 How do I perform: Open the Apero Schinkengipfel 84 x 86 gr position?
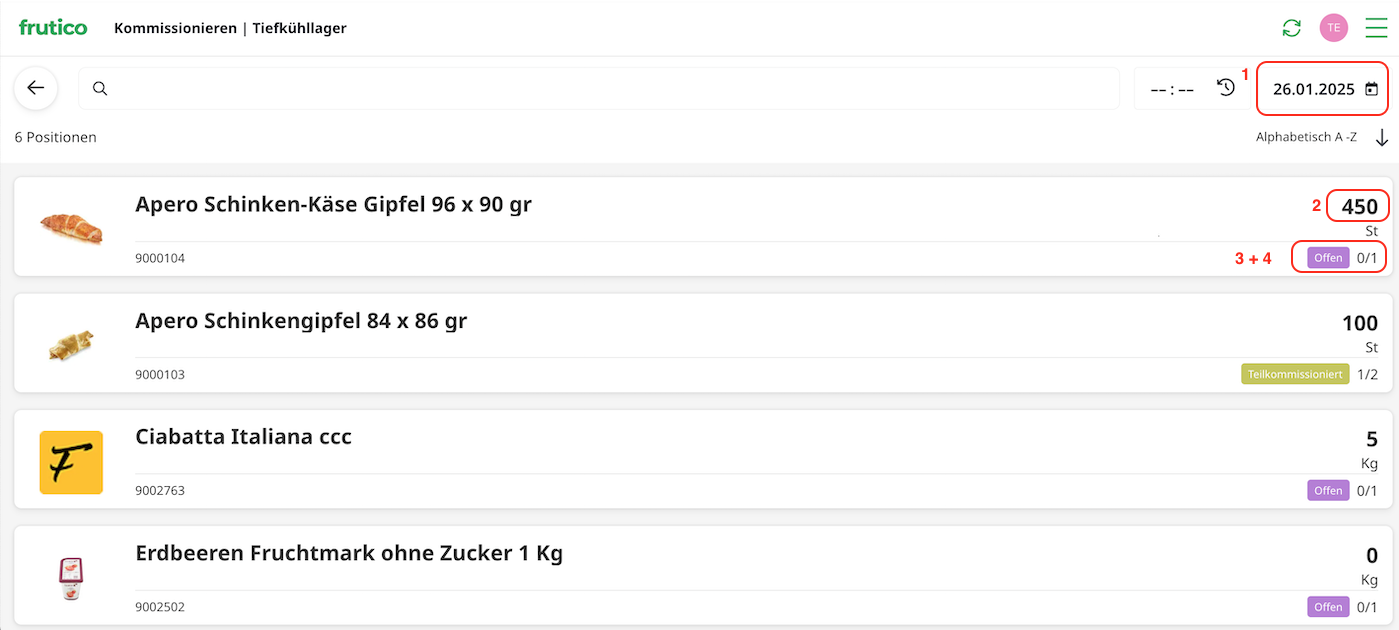[x=301, y=321]
